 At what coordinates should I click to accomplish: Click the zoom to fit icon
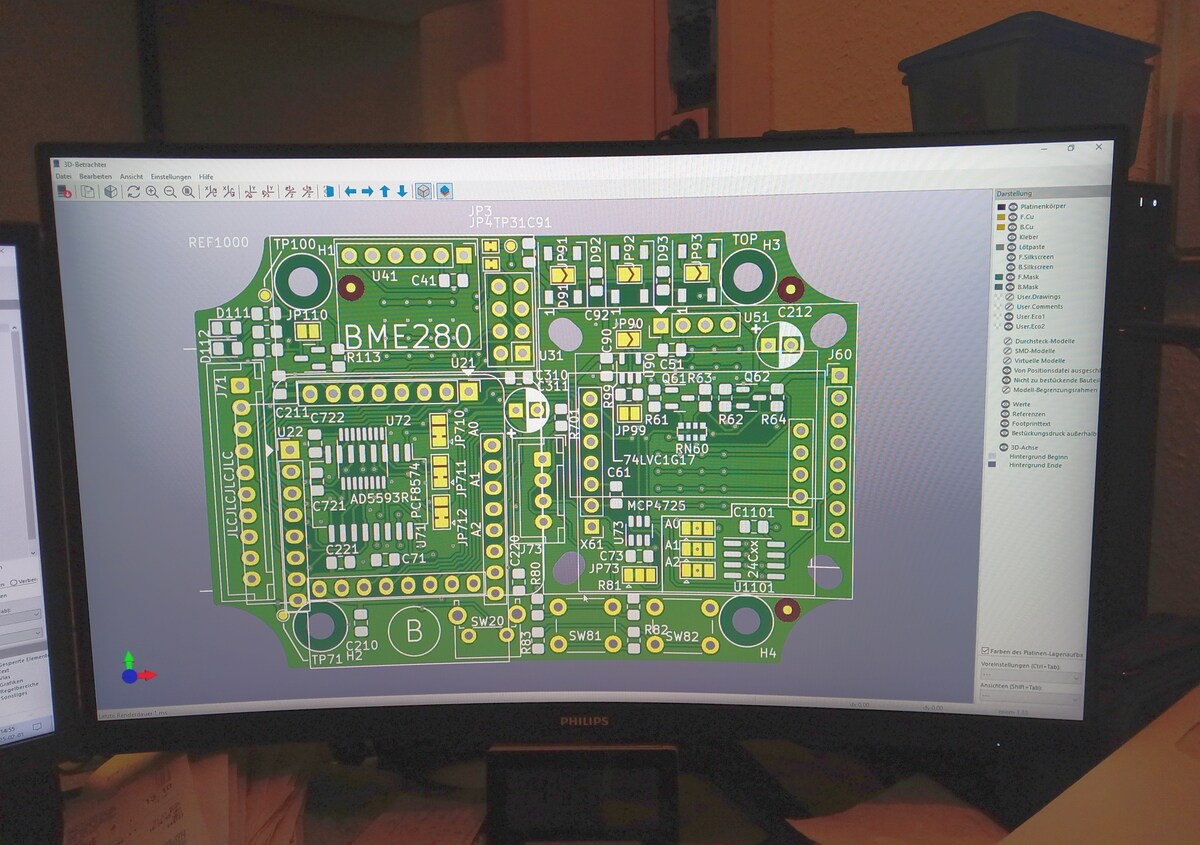188,192
